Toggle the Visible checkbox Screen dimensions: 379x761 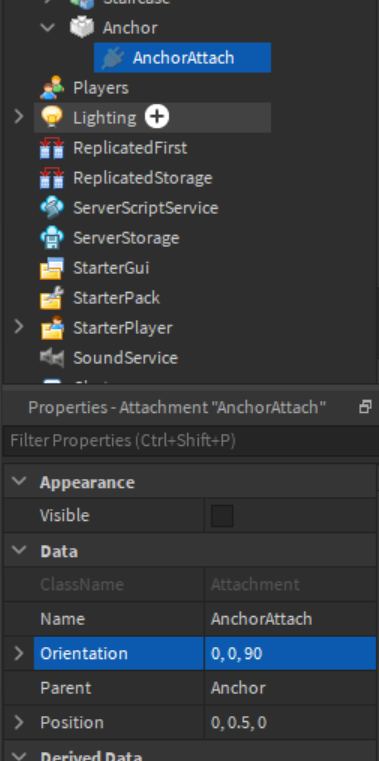[222, 515]
